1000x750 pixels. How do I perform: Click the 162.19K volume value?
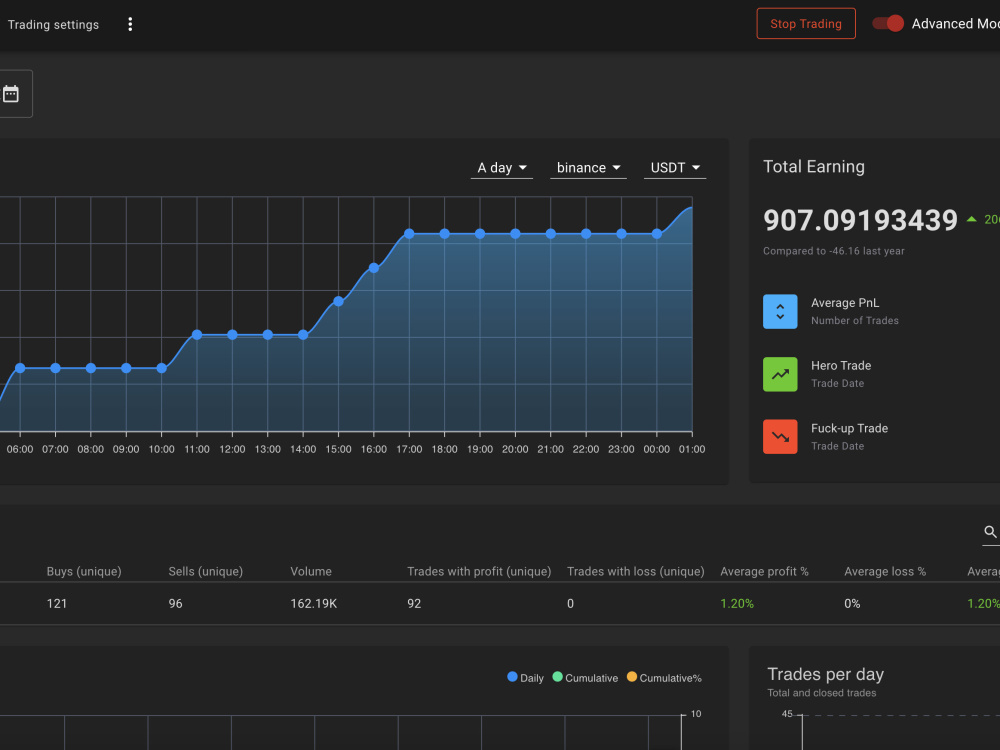[314, 603]
